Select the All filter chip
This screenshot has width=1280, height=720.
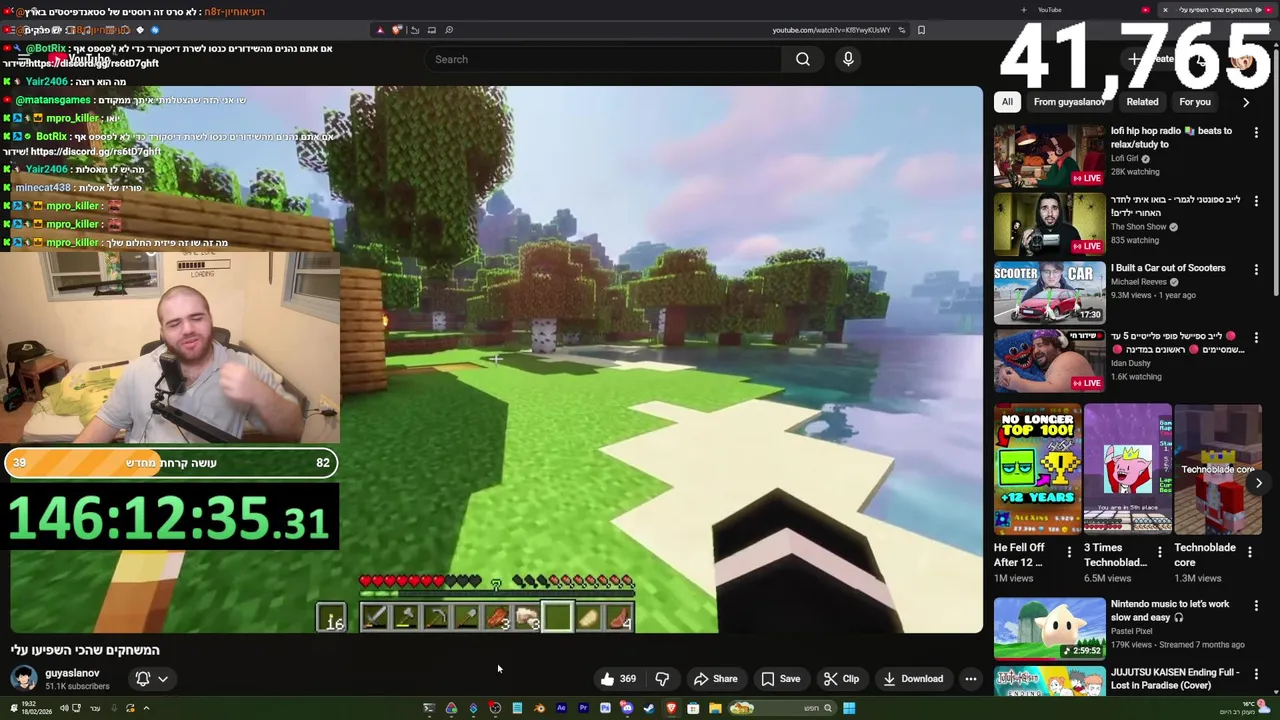click(x=1007, y=102)
